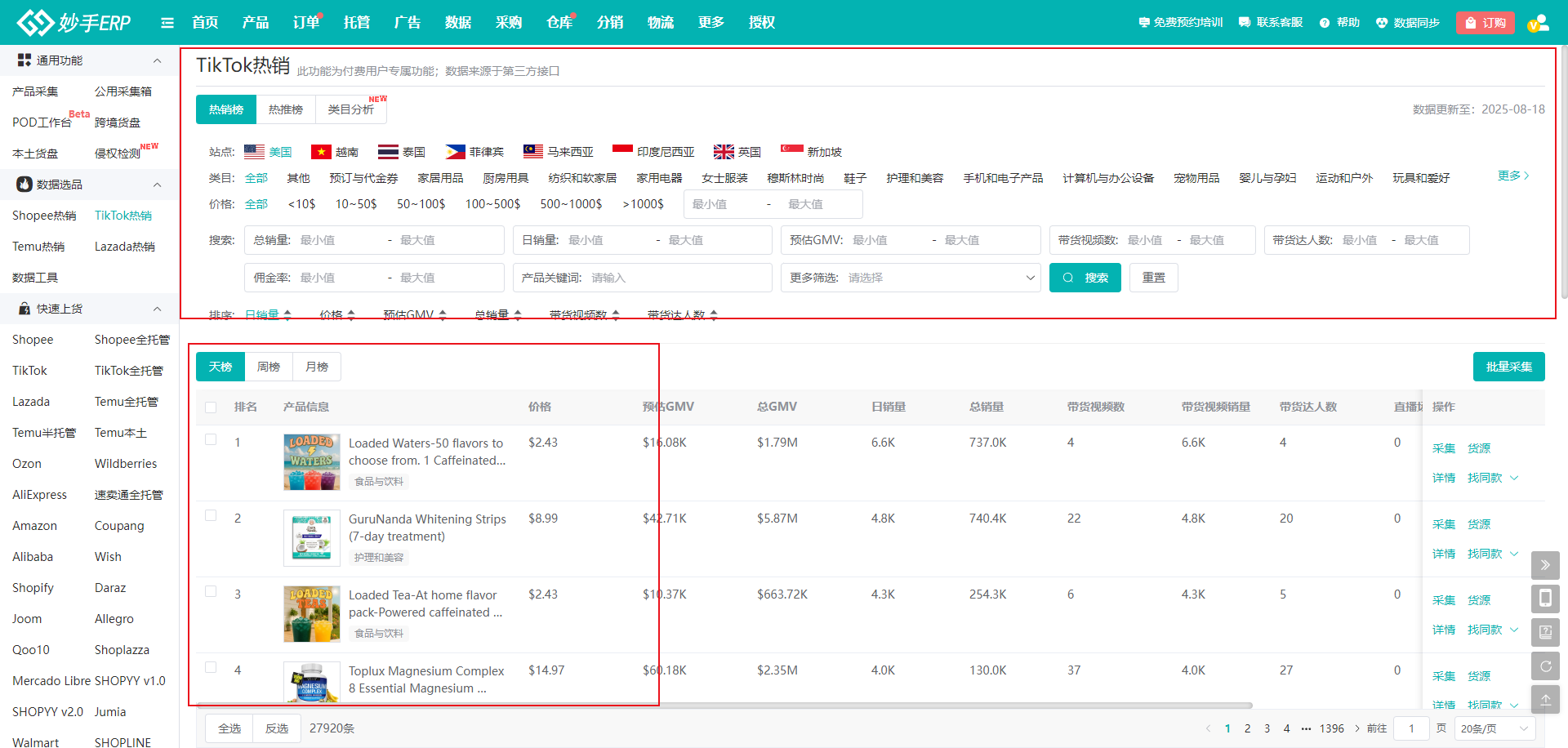Check the GuruNanda Whitening Strips checkbox
The width and height of the screenshot is (1568, 748).
[211, 515]
